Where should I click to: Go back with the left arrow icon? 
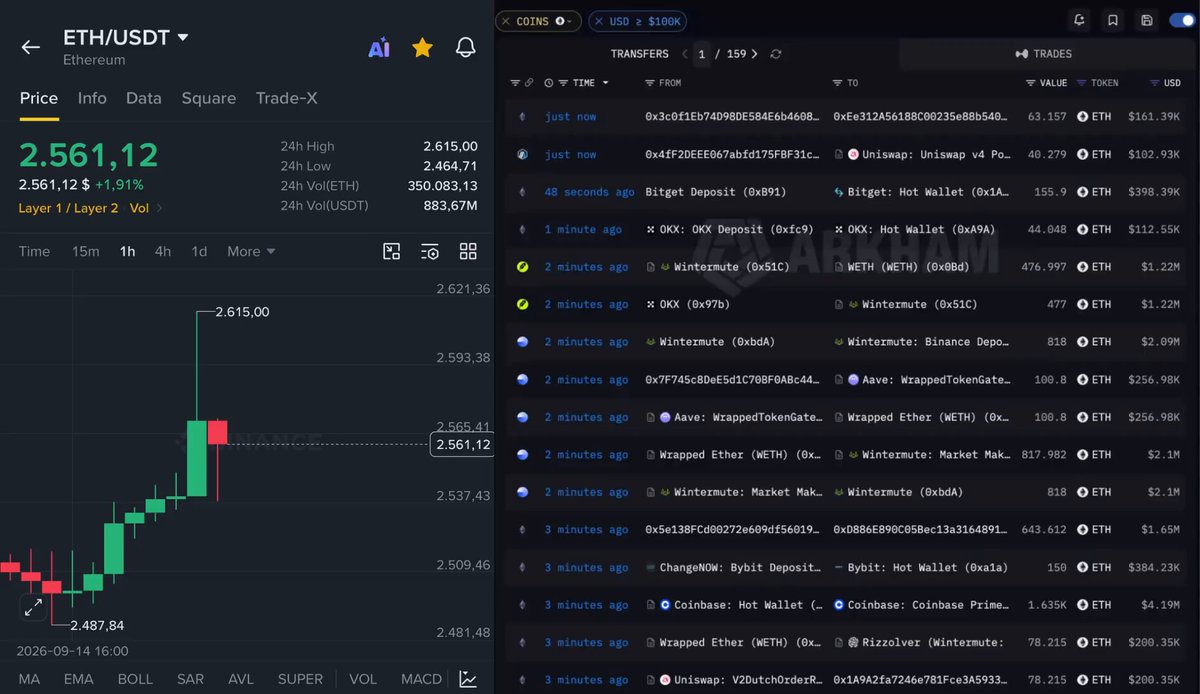point(31,47)
